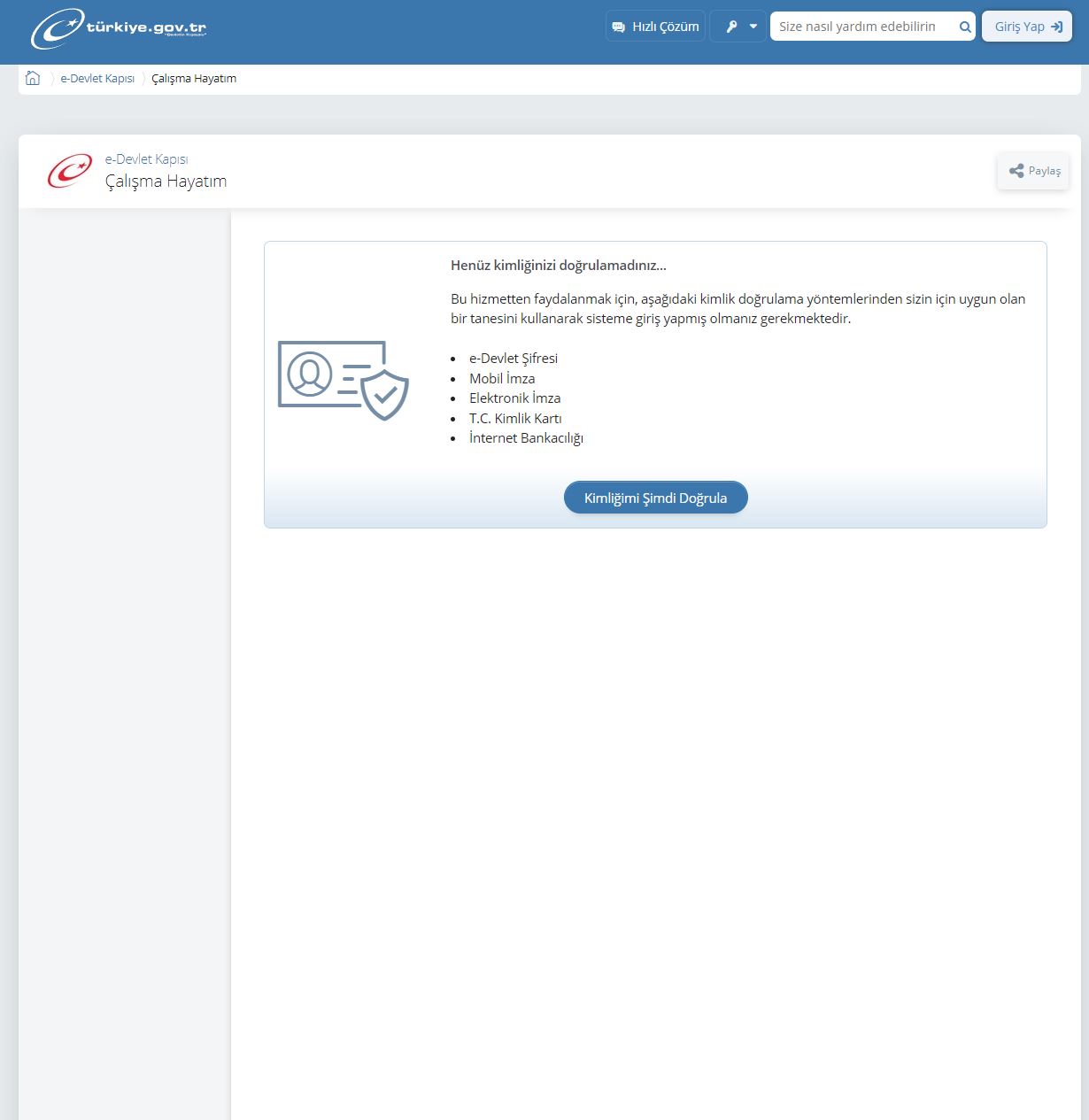Click the Giriş Yap login button
1089x1120 pixels.
[x=1027, y=27]
